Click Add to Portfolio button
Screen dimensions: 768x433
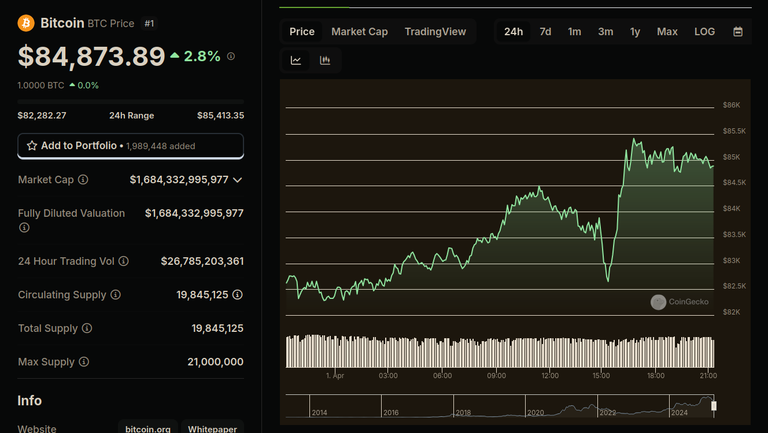[x=131, y=146]
